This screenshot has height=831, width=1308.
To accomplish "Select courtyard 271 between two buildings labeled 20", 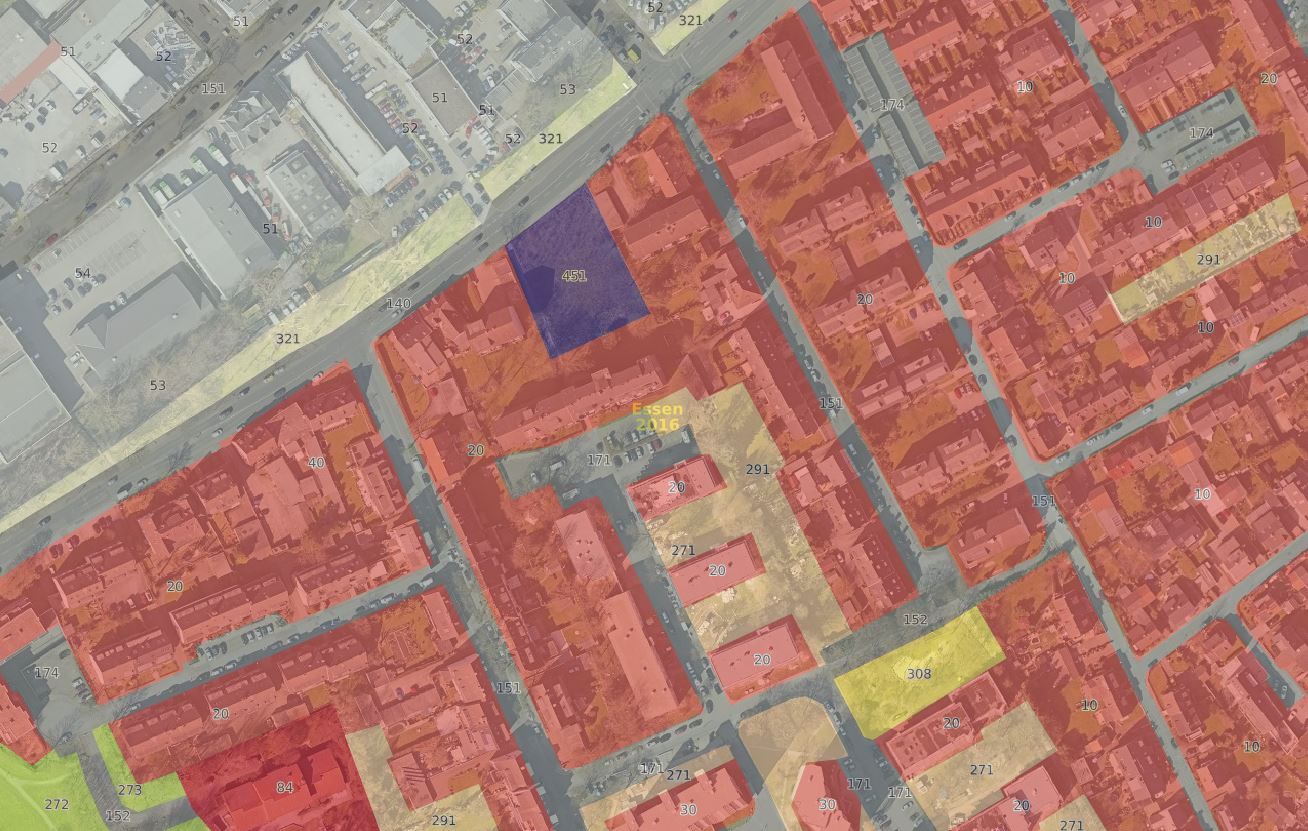I will pos(683,551).
